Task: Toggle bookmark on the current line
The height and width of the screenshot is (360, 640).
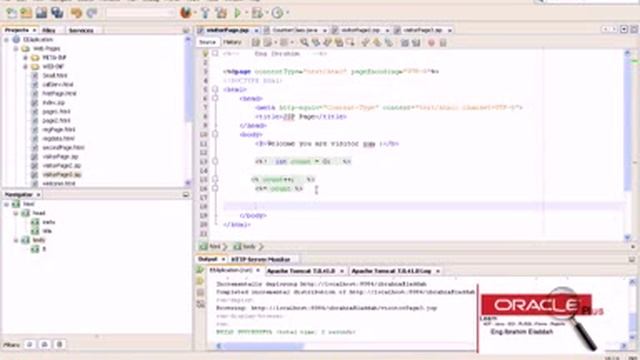Action: pos(388,42)
